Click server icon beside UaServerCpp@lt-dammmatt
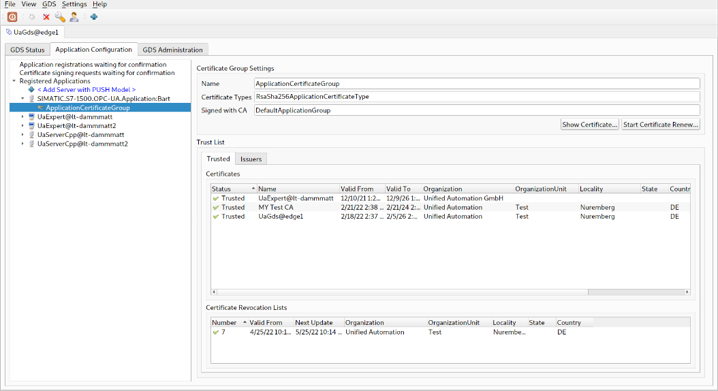718x391 pixels. [x=32, y=135]
